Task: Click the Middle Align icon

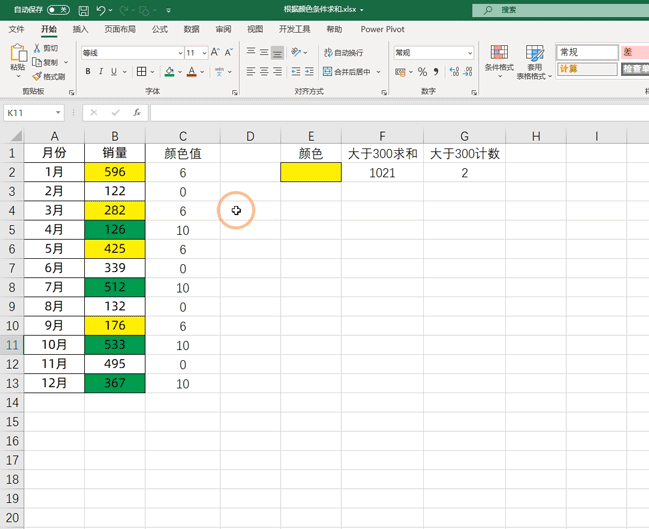Action: coord(264,52)
